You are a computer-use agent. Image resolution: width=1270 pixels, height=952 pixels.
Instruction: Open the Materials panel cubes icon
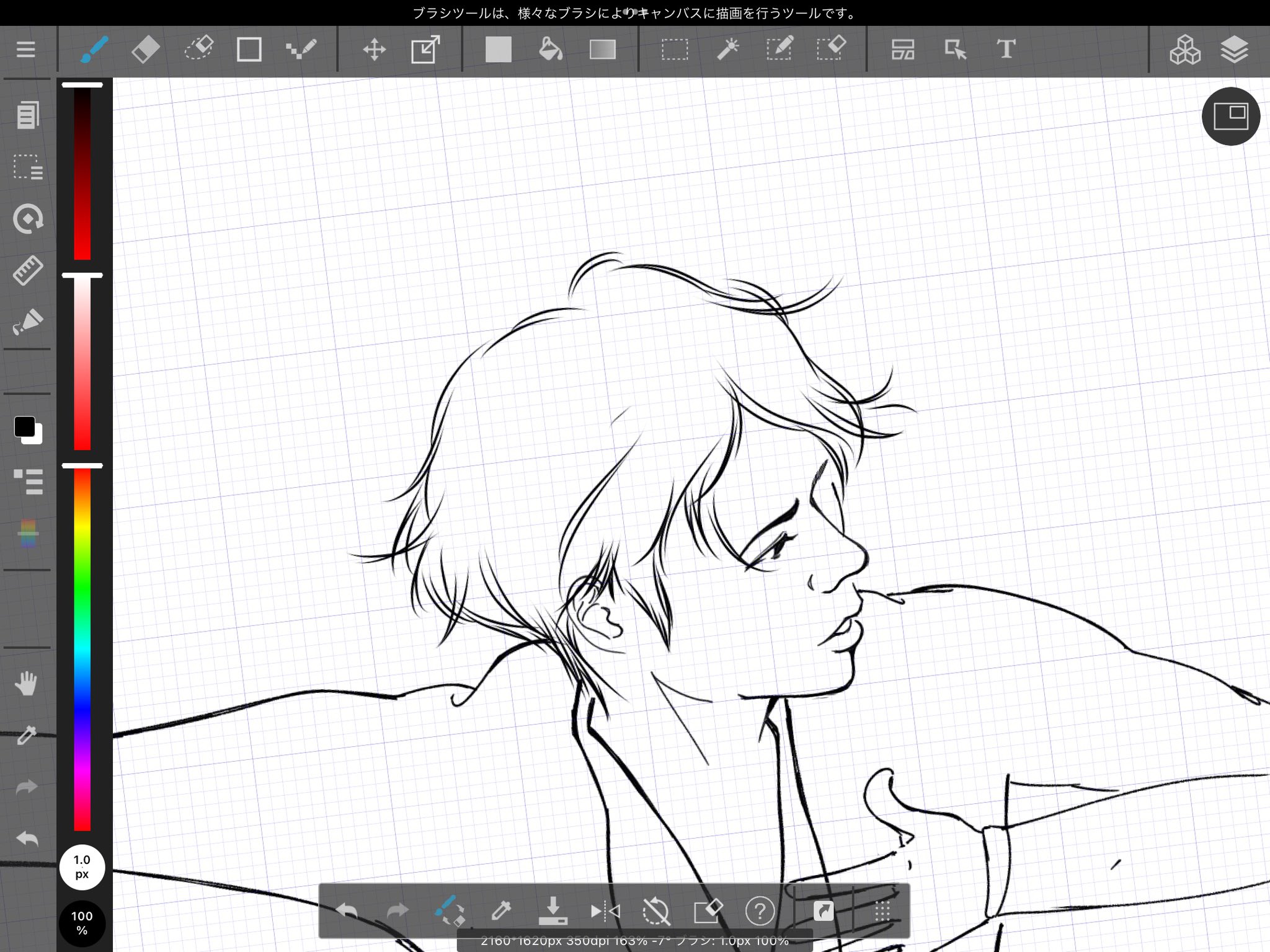click(1184, 49)
